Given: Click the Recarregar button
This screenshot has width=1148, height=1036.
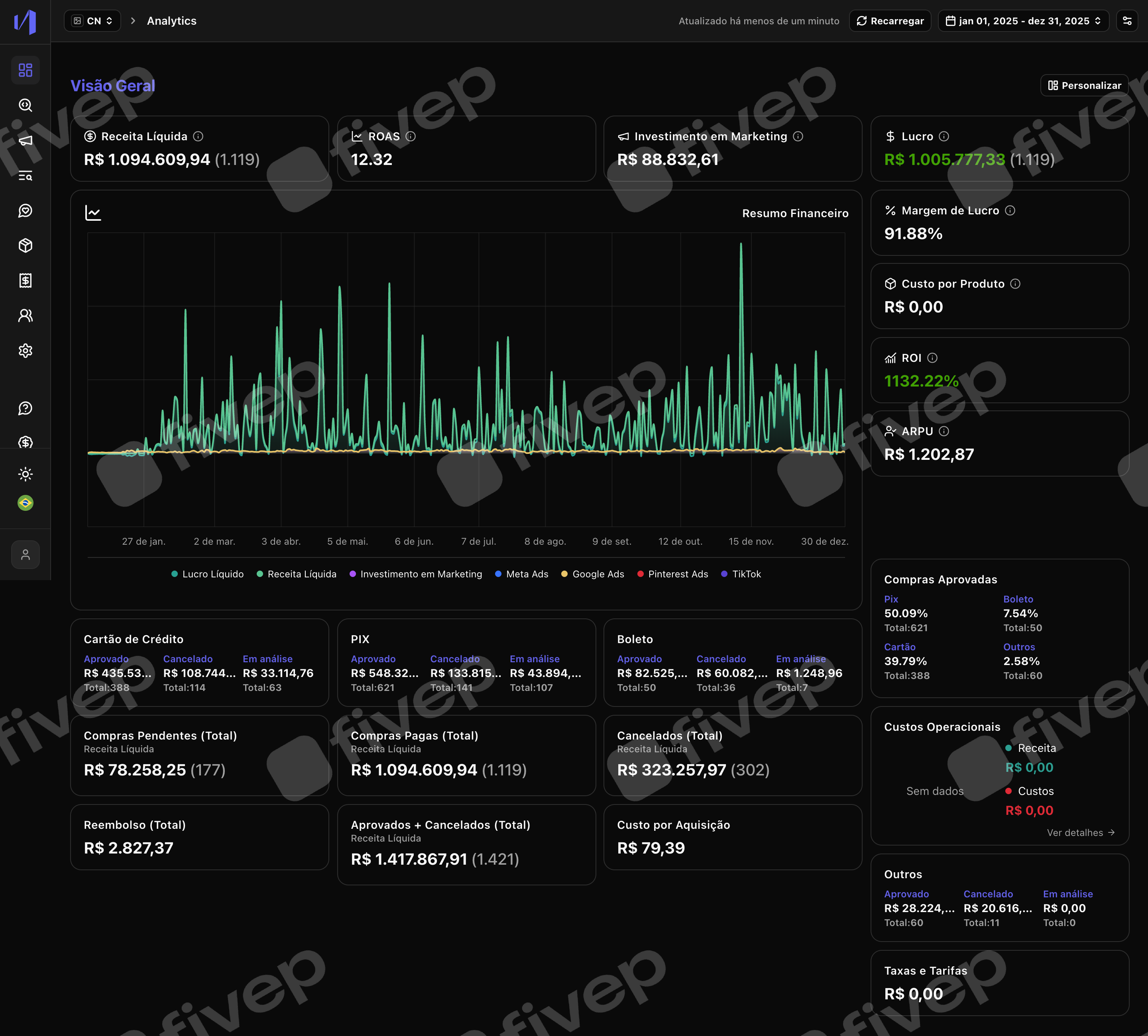Looking at the screenshot, I should 890,21.
